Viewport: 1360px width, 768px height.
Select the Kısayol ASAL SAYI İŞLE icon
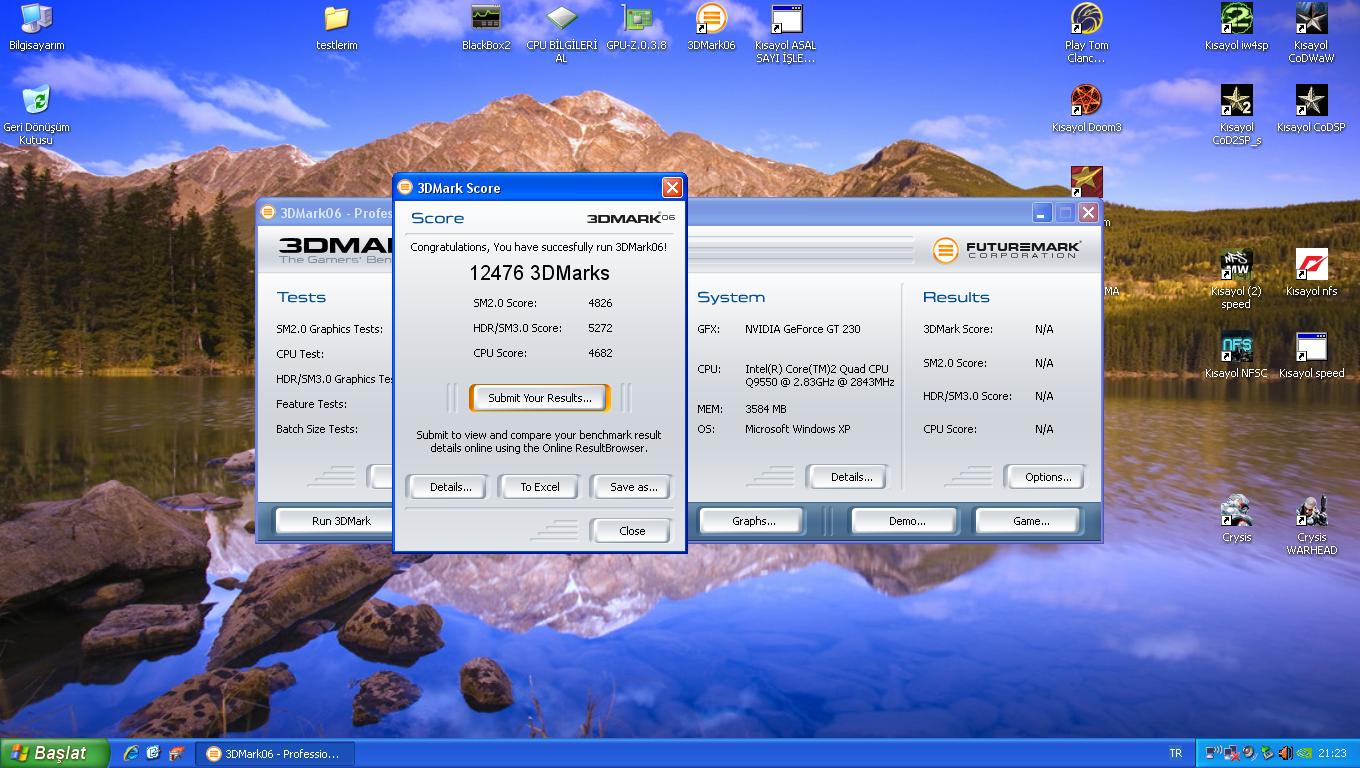[x=786, y=34]
